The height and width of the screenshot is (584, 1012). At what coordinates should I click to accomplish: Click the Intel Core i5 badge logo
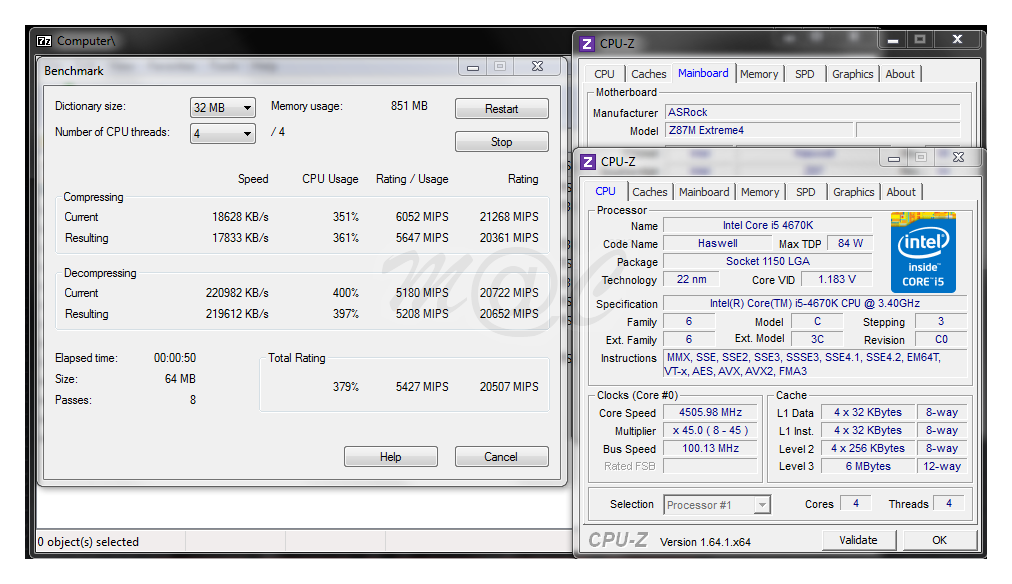point(923,252)
